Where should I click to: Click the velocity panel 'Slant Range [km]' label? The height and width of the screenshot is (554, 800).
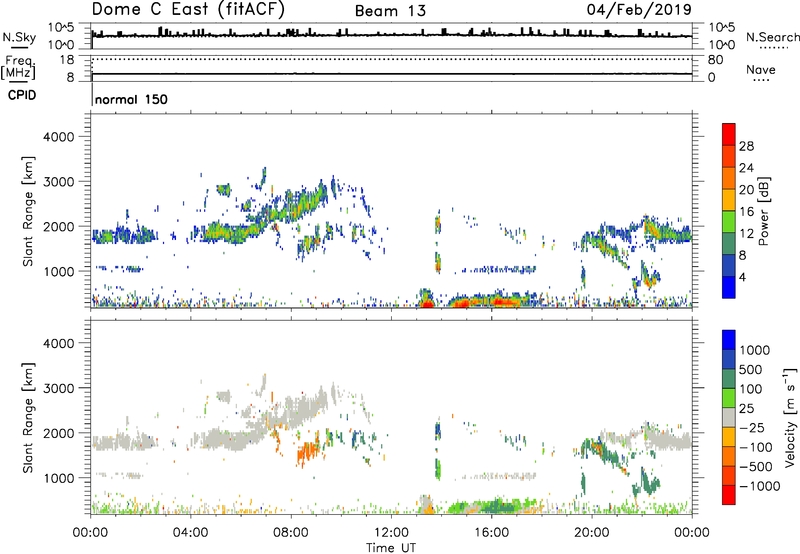tap(28, 417)
